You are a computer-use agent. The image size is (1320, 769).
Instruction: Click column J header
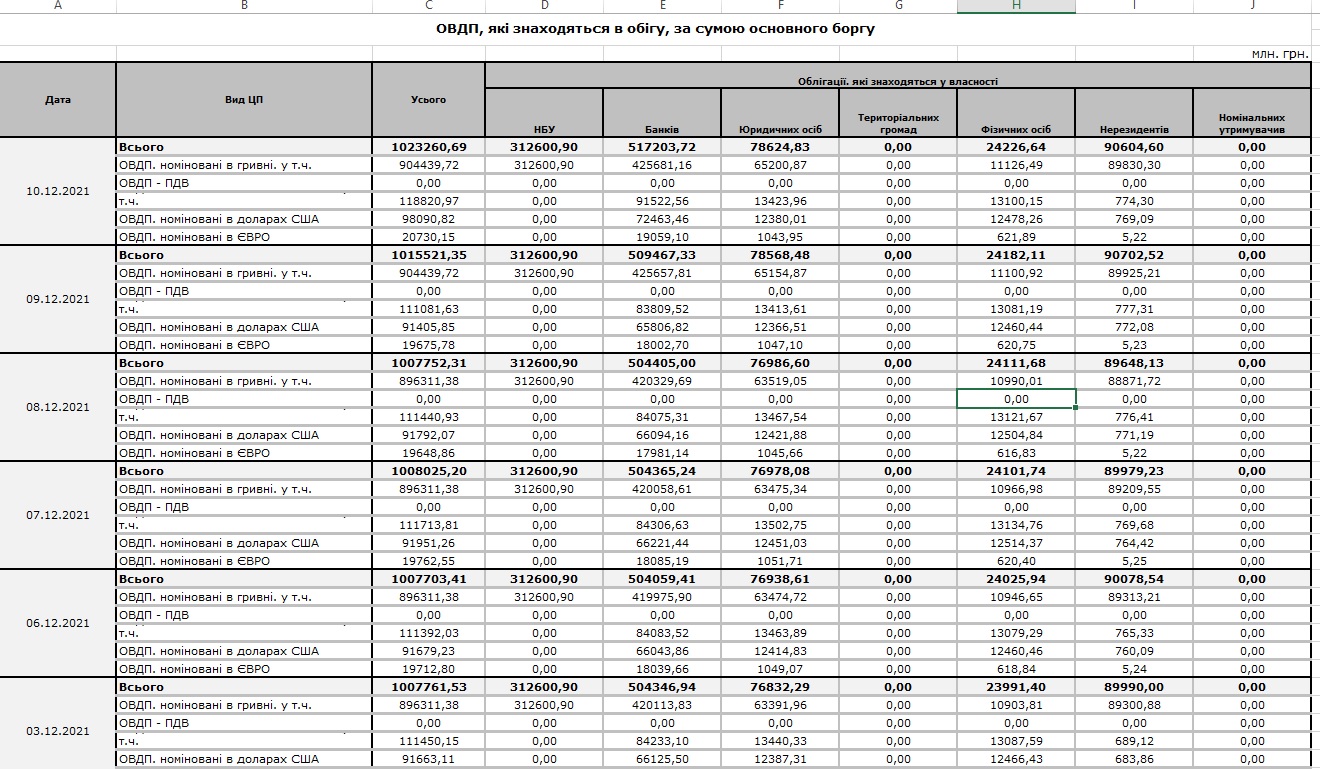(x=1251, y=6)
